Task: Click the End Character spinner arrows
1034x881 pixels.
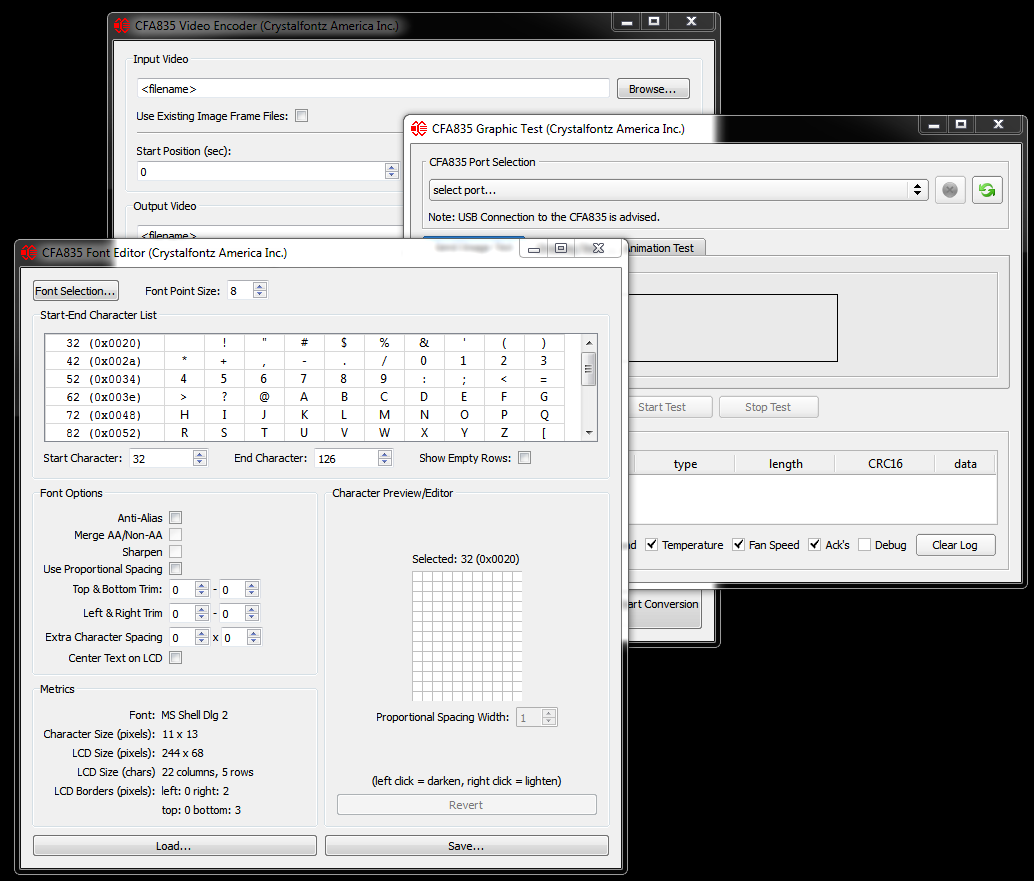Action: (x=385, y=458)
